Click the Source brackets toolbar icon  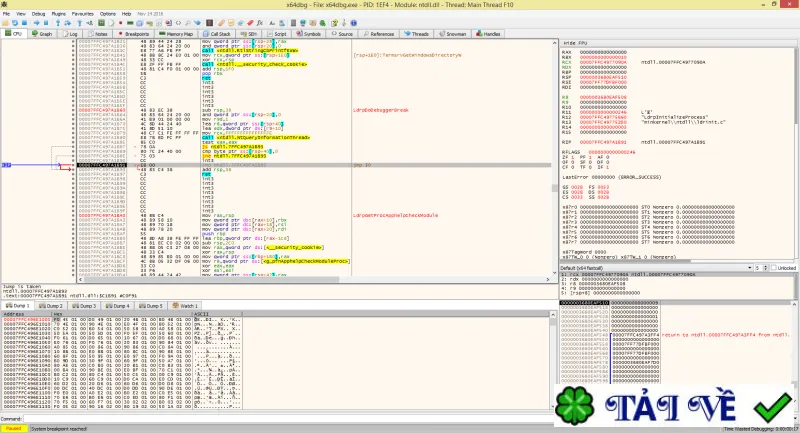(178, 23)
